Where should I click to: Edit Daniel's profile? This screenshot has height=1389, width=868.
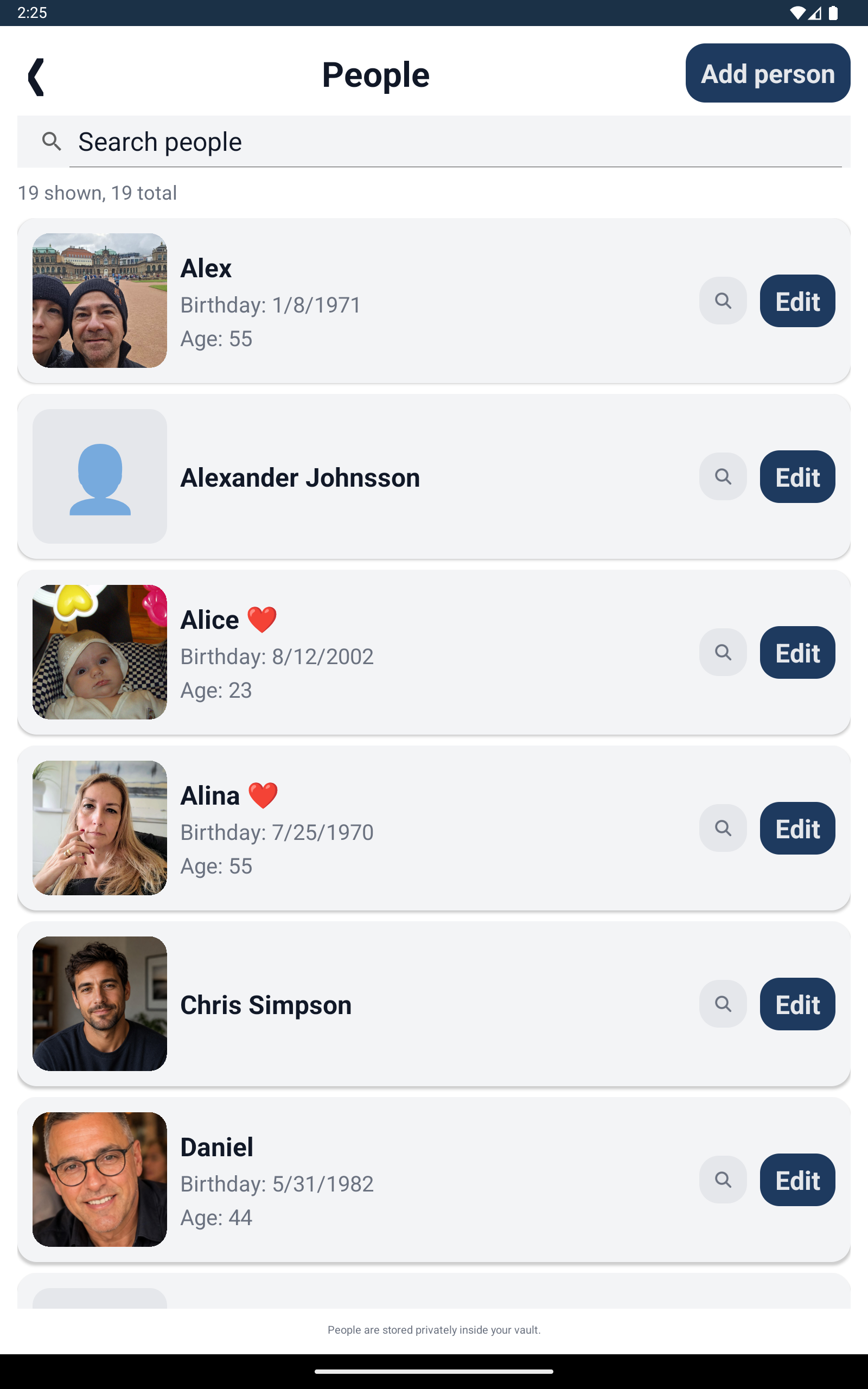(x=797, y=1180)
